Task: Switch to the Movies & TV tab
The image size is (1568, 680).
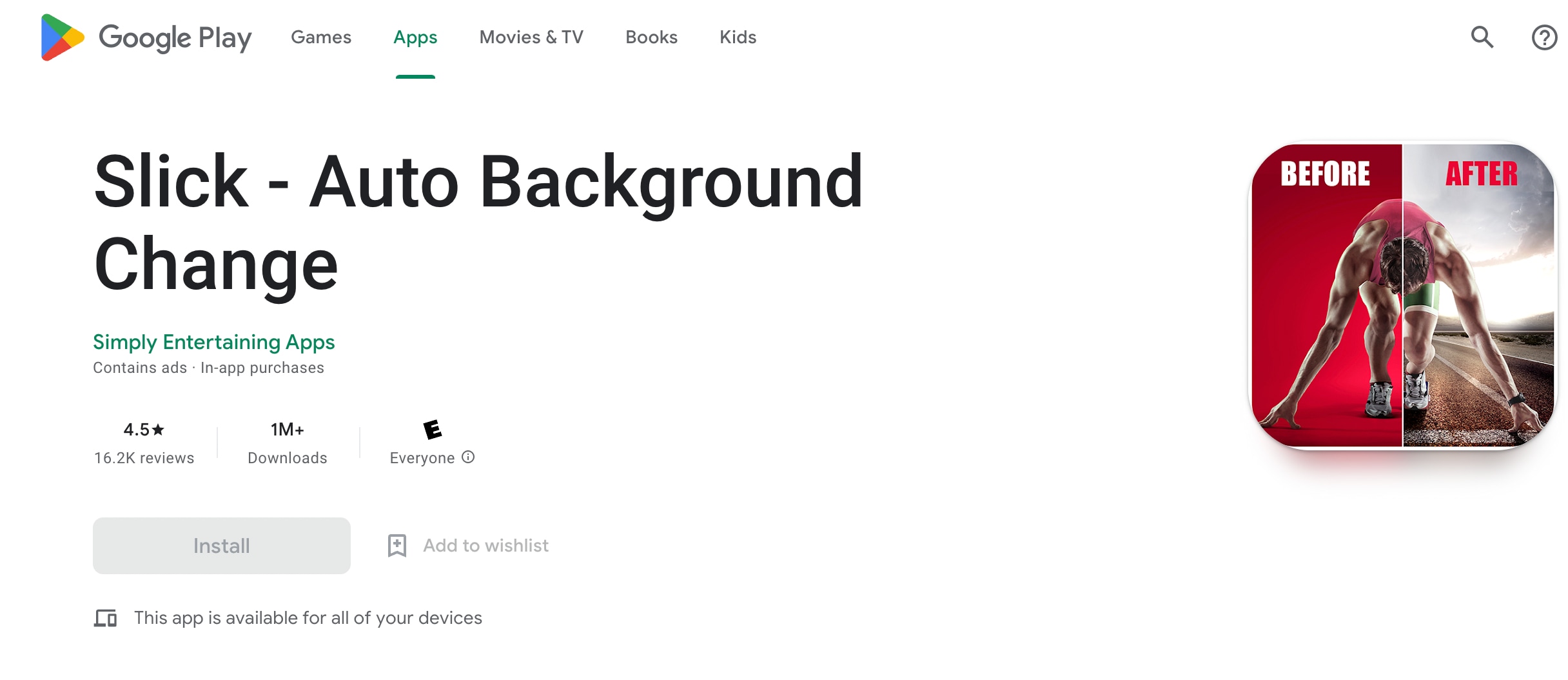Action: coord(531,37)
